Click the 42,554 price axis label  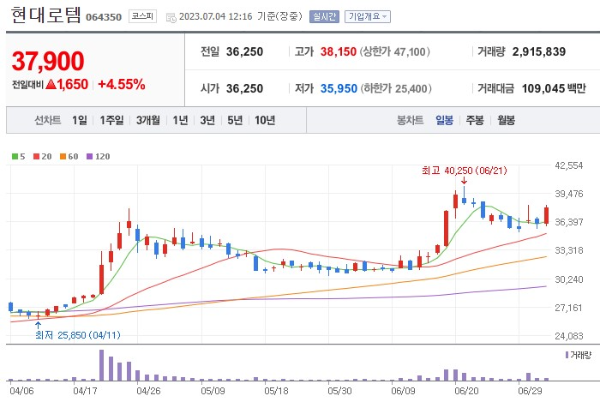click(x=569, y=166)
